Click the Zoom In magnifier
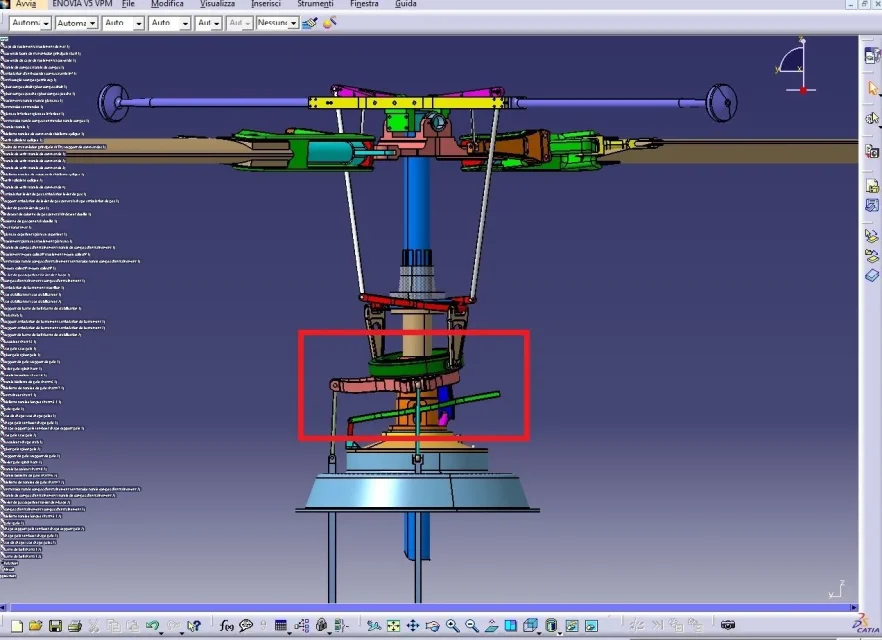This screenshot has height=640, width=882. point(452,625)
